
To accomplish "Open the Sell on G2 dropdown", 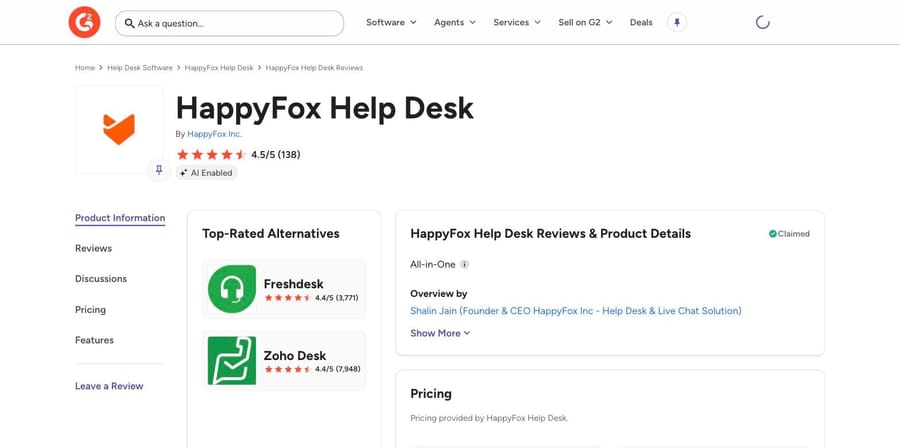I will pos(585,22).
